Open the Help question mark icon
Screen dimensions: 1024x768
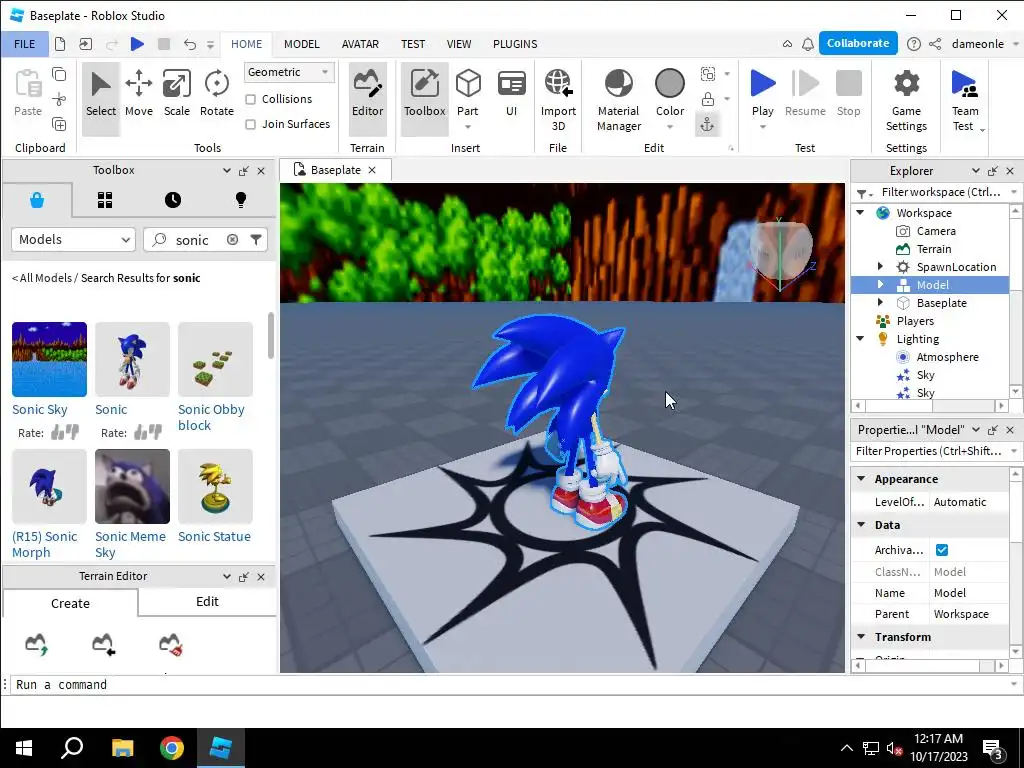click(x=914, y=44)
